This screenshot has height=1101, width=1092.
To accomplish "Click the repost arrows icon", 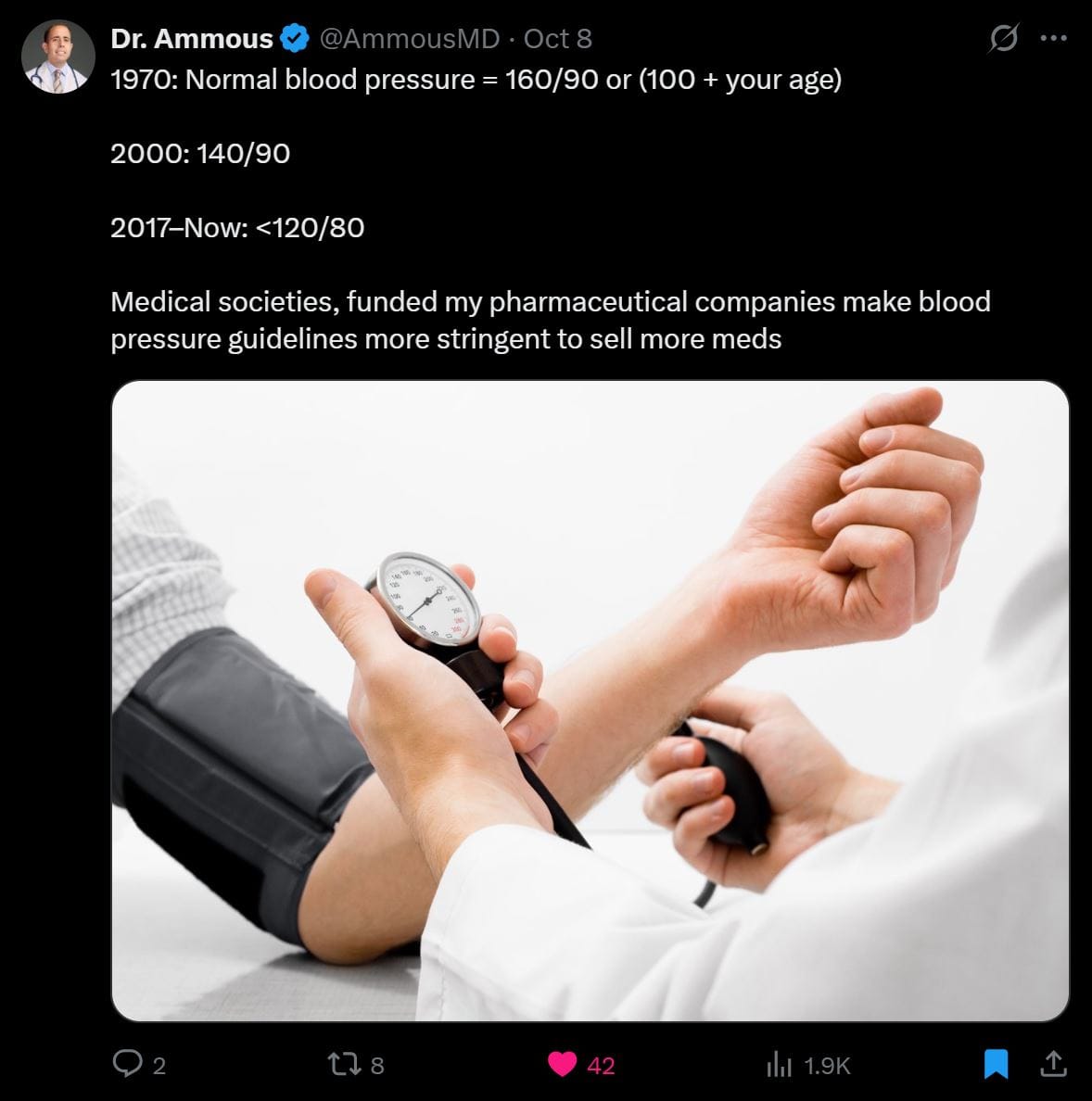I will click(345, 1064).
